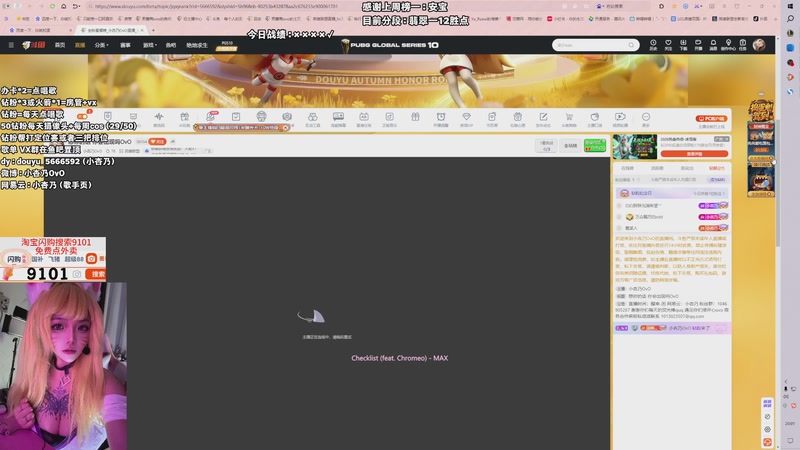Image resolution: width=800 pixels, height=450 pixels.
Task: Open the more options ellipsis icon
Action: (x=646, y=119)
